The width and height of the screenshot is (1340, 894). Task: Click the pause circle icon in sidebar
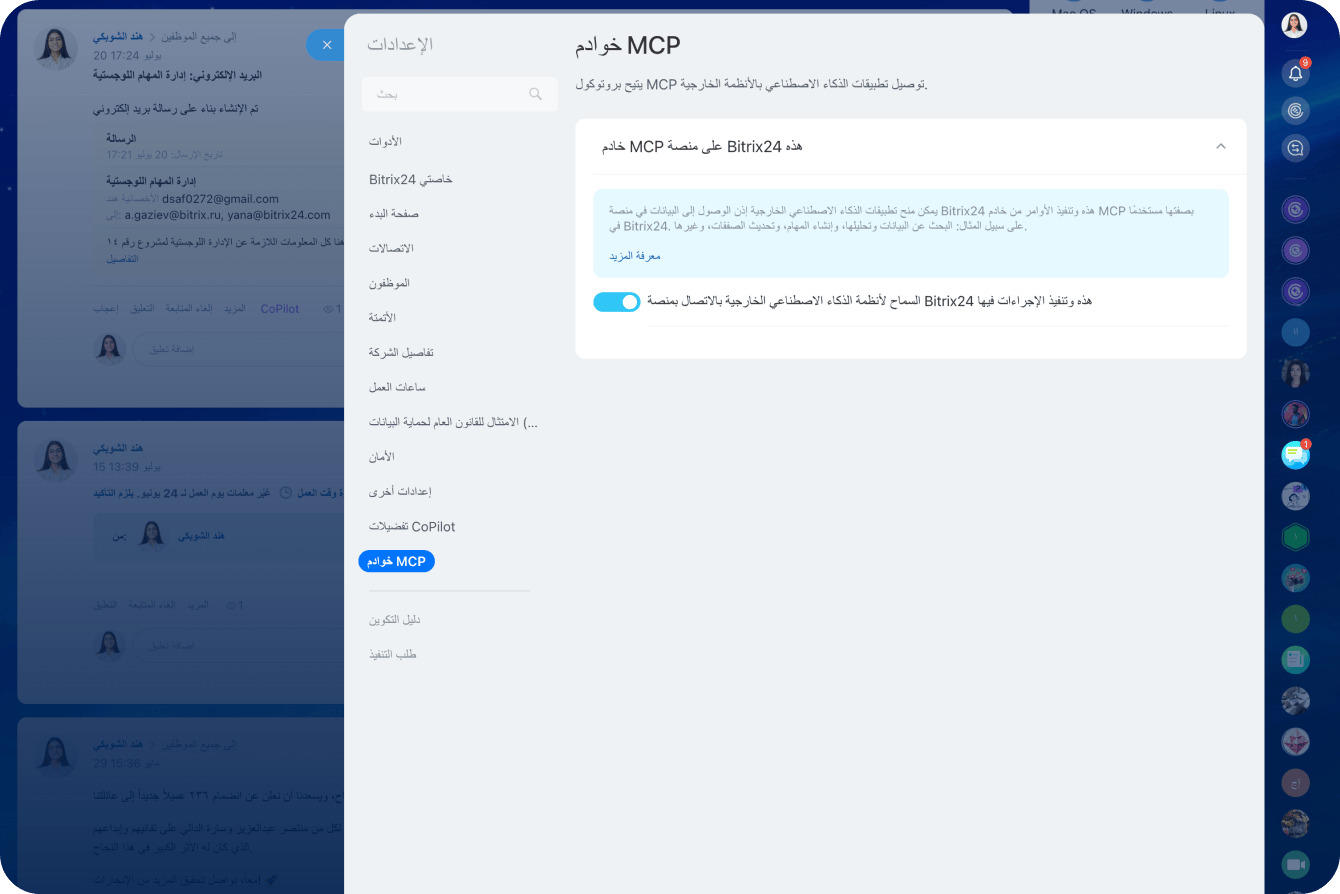coord(1295,332)
